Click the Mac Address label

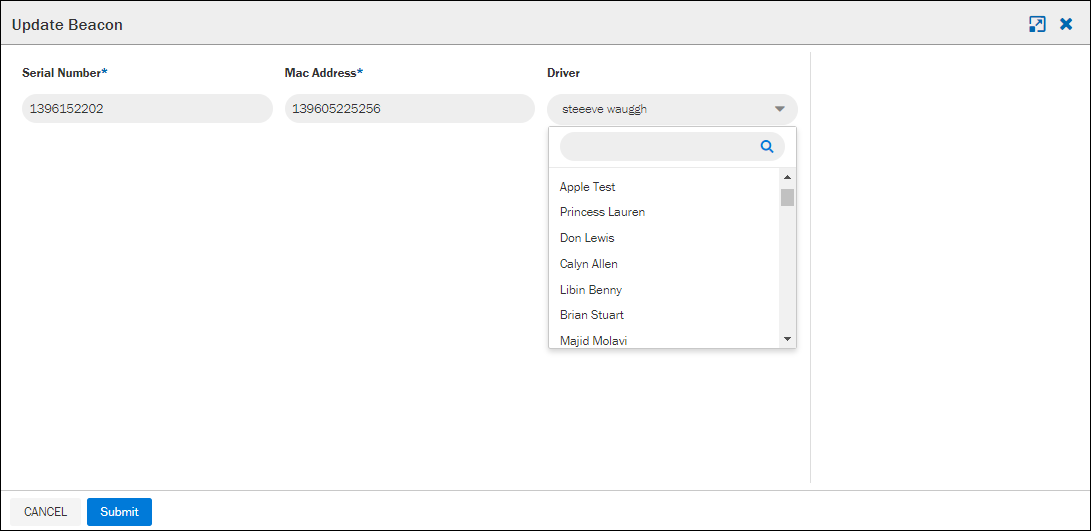324,72
